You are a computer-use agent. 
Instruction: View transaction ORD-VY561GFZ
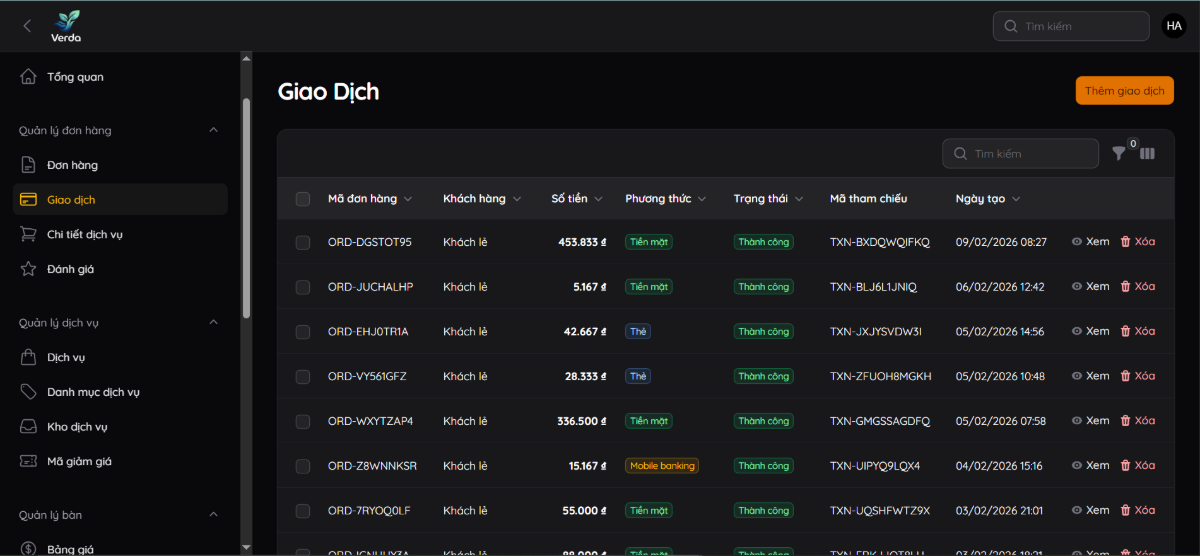1090,376
